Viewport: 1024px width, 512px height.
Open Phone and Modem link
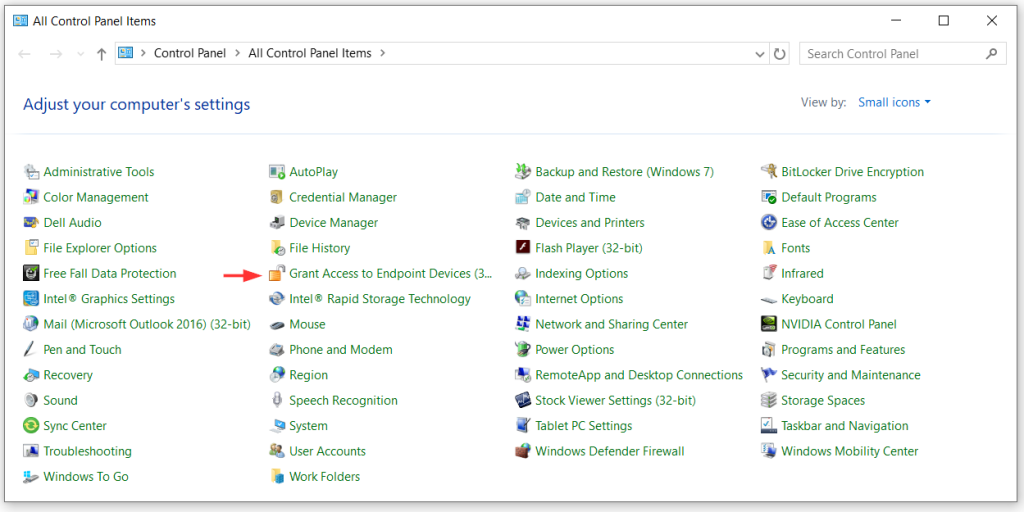(x=341, y=350)
